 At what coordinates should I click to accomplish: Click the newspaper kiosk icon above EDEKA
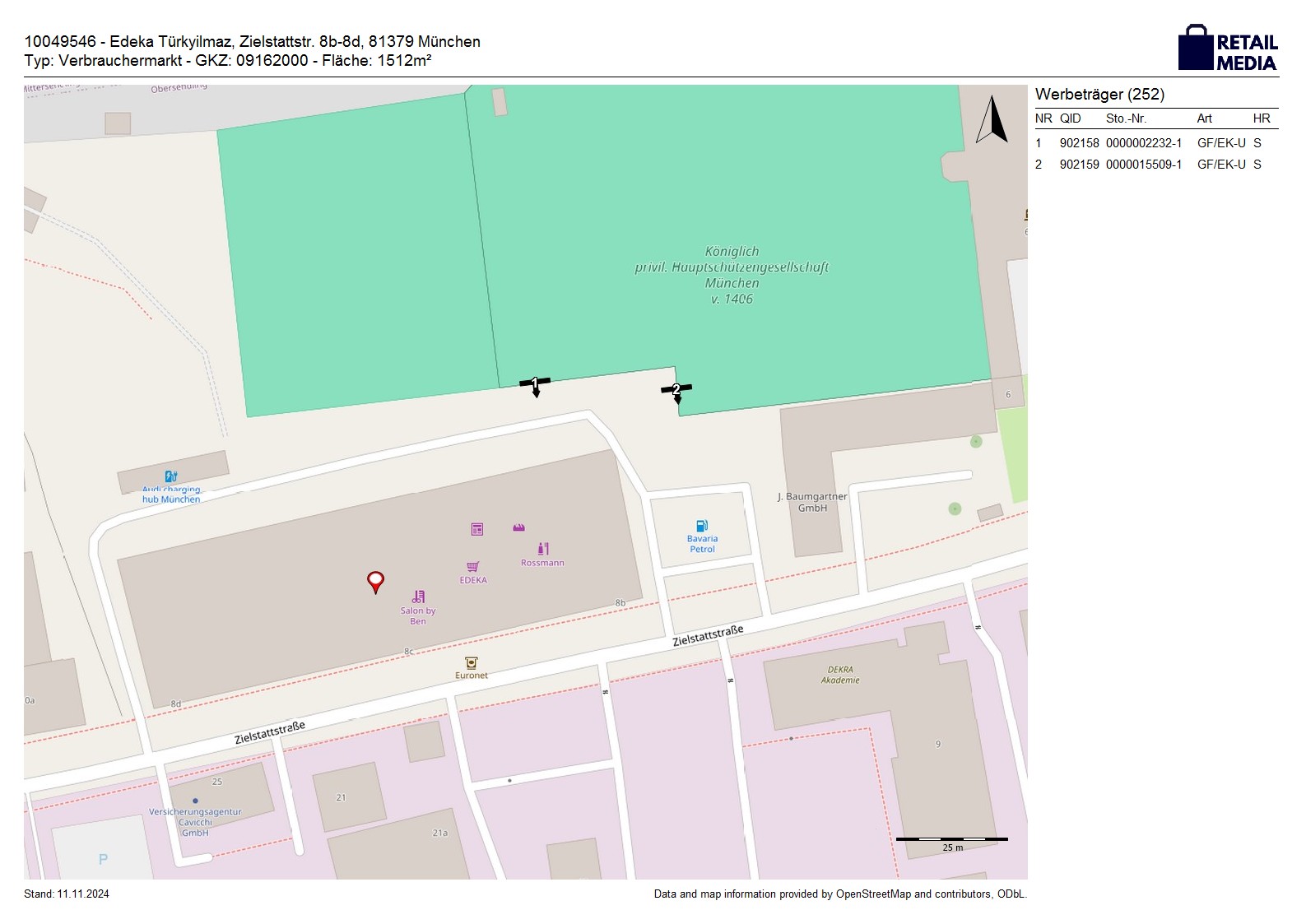pos(477,529)
